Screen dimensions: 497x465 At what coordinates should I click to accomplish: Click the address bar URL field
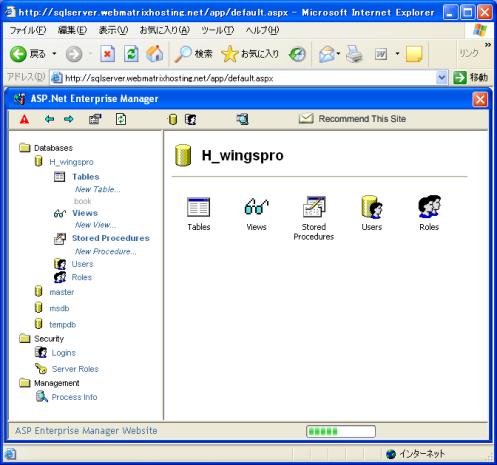click(243, 78)
